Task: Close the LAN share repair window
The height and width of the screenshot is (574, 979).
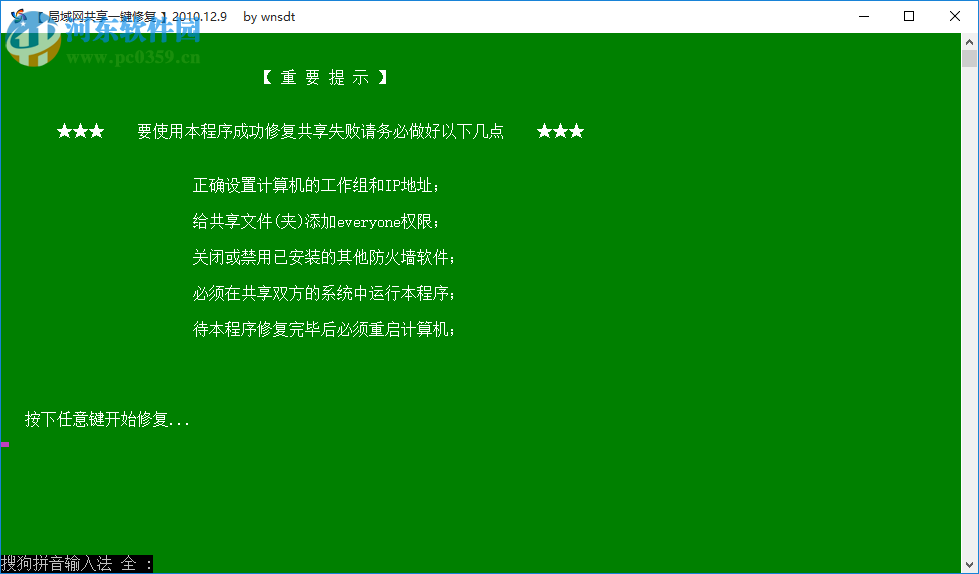Action: point(955,16)
